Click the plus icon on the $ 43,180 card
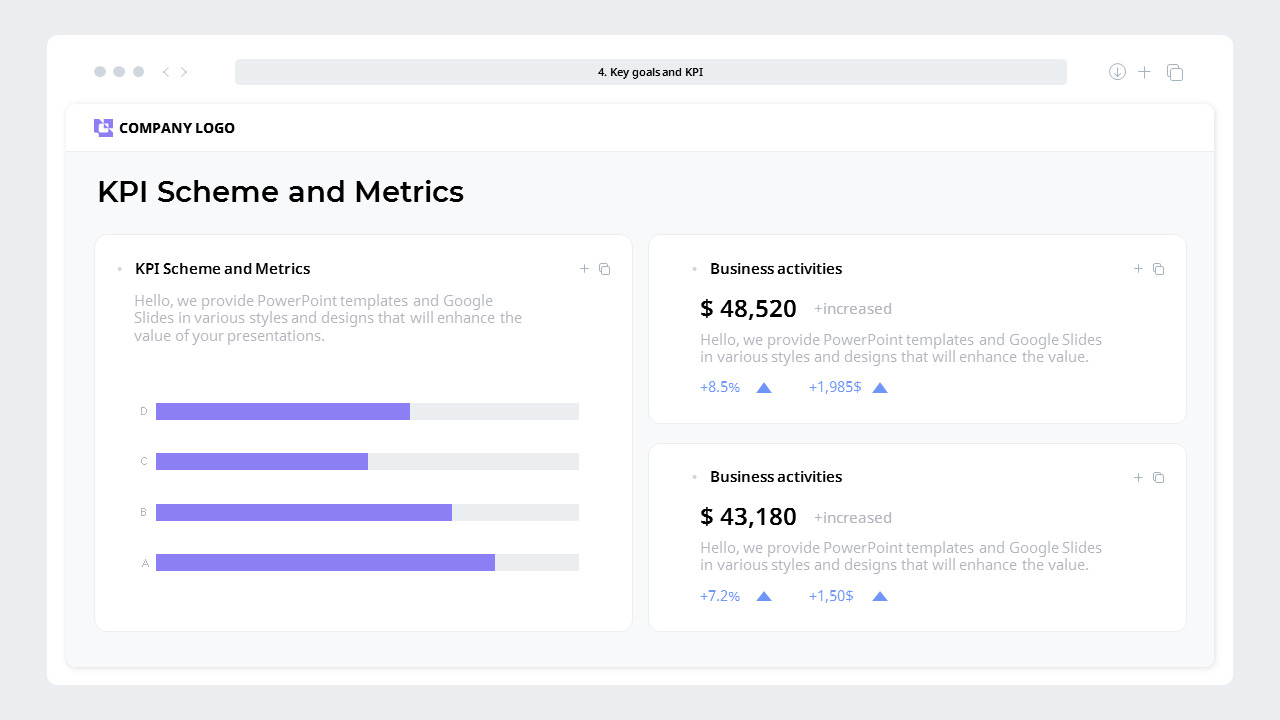Screen dimensions: 1280x720 pos(1138,478)
